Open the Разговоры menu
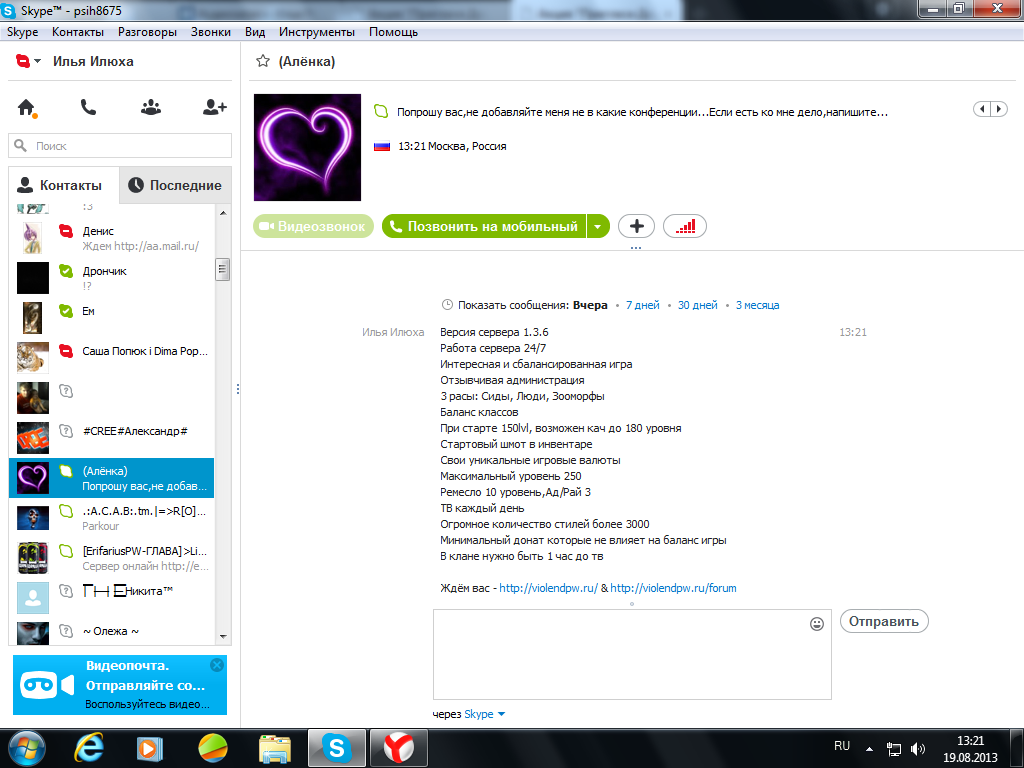The height and width of the screenshot is (768, 1024). click(x=148, y=32)
